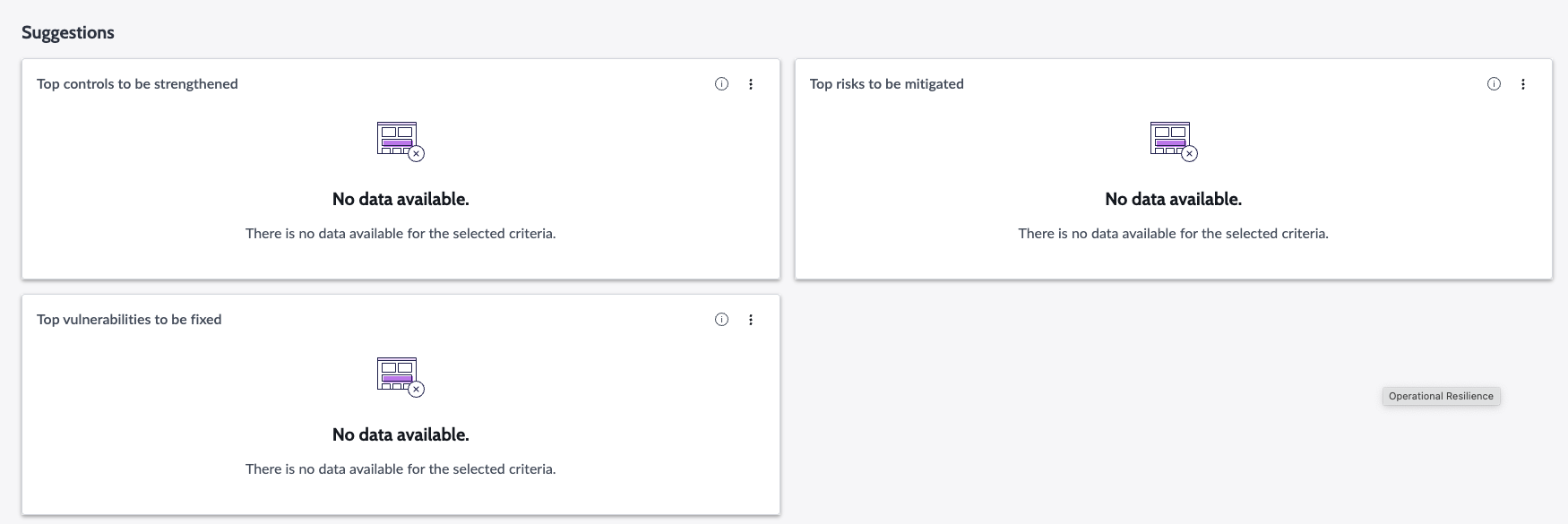Screen dimensions: 1568x524
Task: Open three-dot menu for Top risks to be mitigated
Action: (1523, 84)
